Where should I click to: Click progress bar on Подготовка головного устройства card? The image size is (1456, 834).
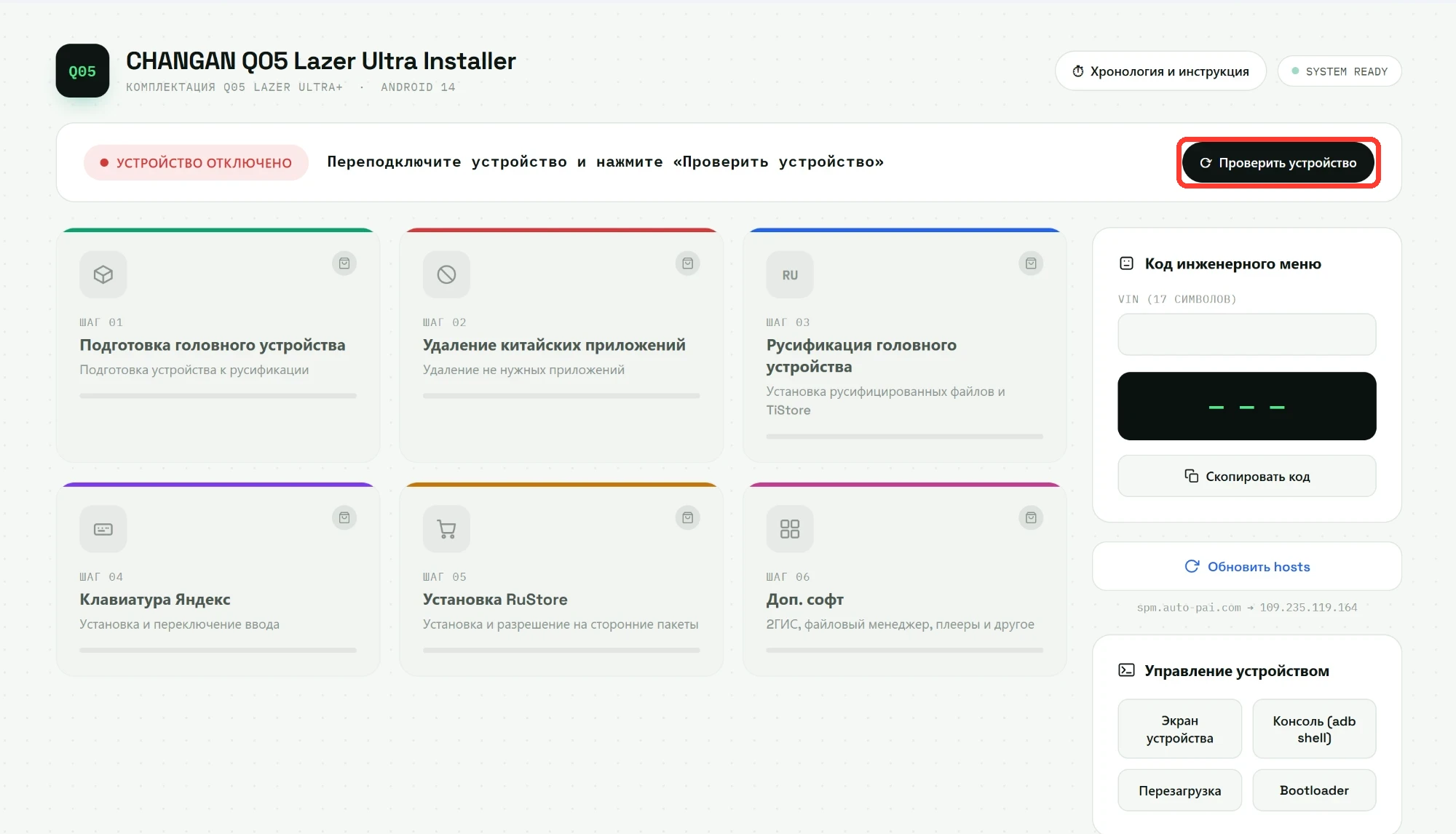tap(218, 396)
